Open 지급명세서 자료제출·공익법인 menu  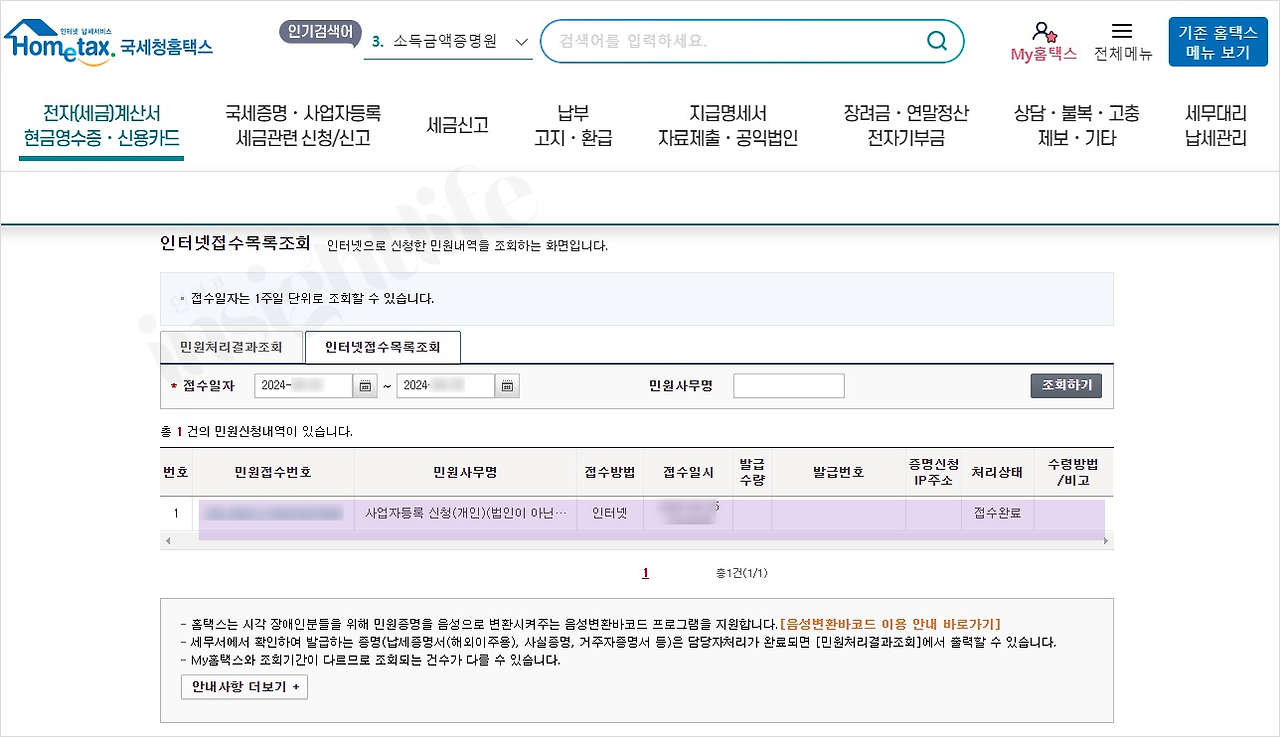coord(727,126)
